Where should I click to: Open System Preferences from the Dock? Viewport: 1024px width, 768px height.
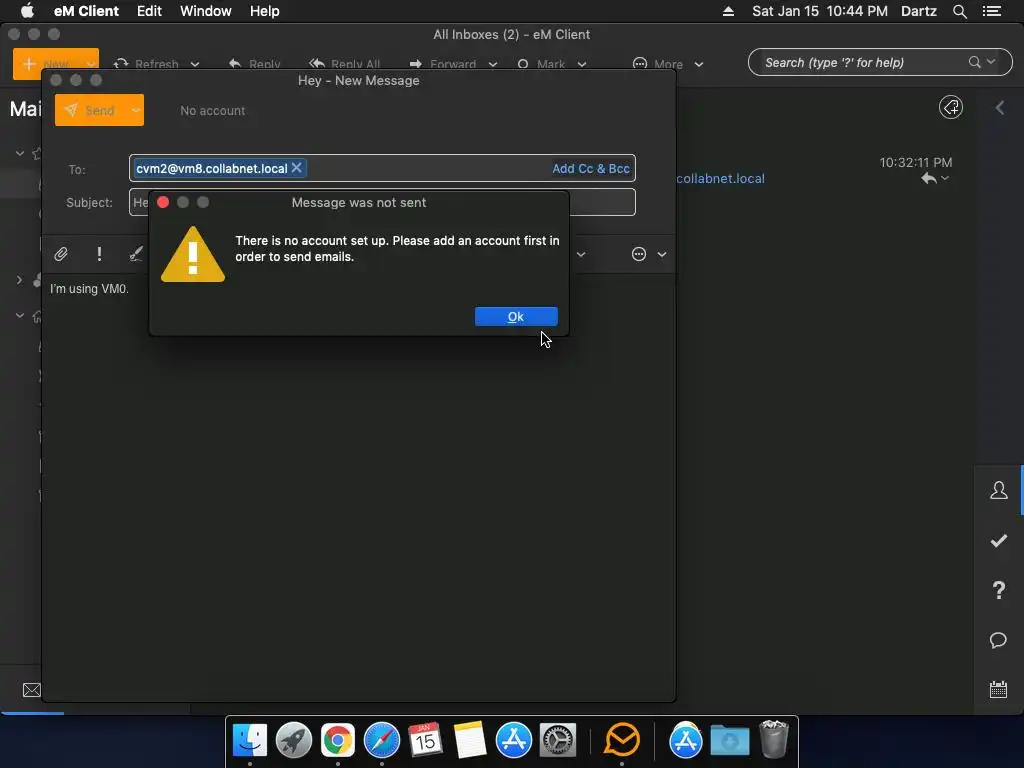pyautogui.click(x=558, y=740)
